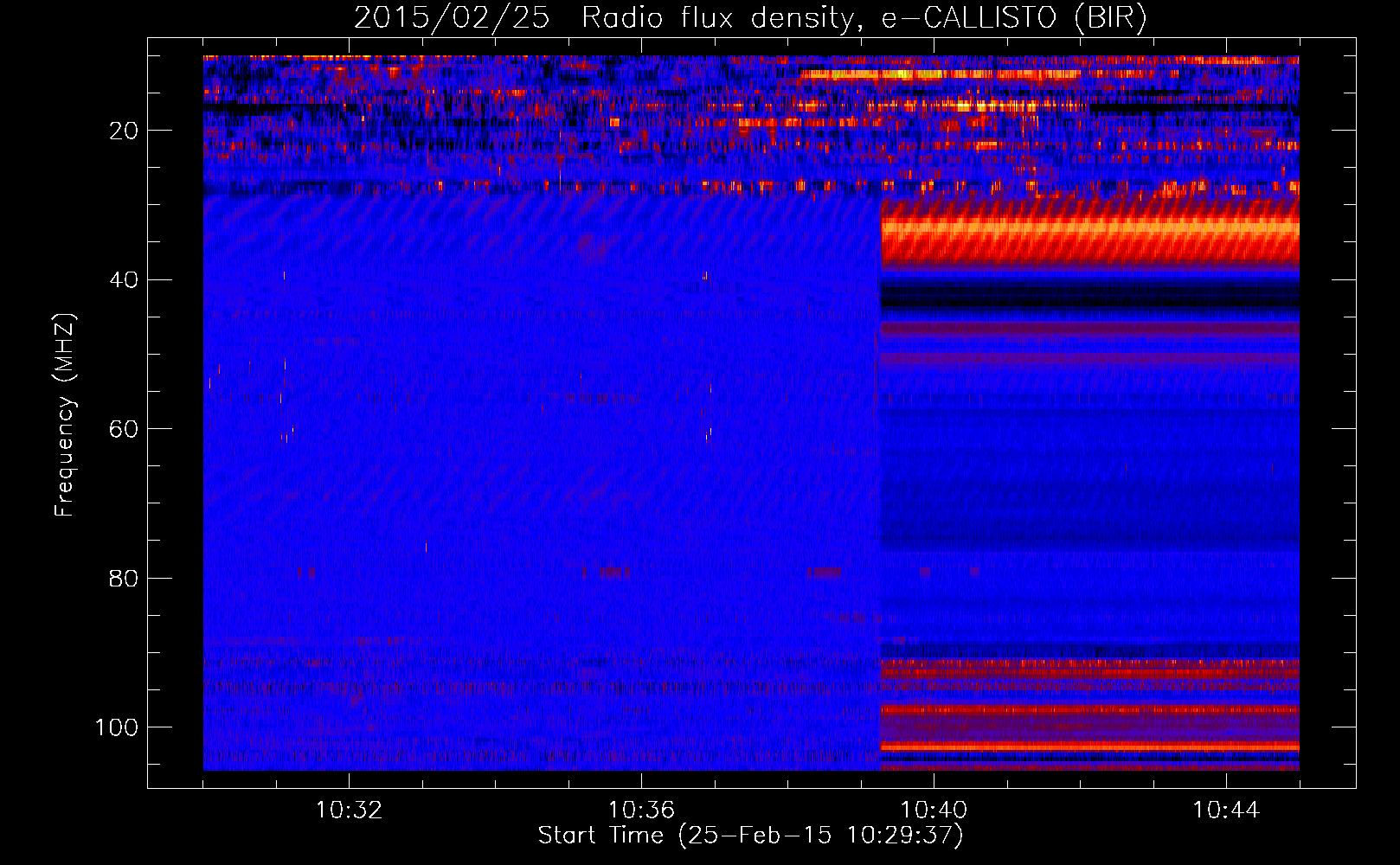Click the "10:32" time tick label
Image resolution: width=1400 pixels, height=865 pixels.
[349, 811]
